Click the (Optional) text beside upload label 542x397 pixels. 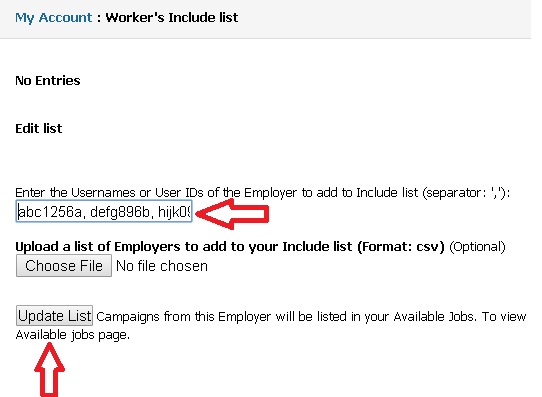click(x=477, y=247)
